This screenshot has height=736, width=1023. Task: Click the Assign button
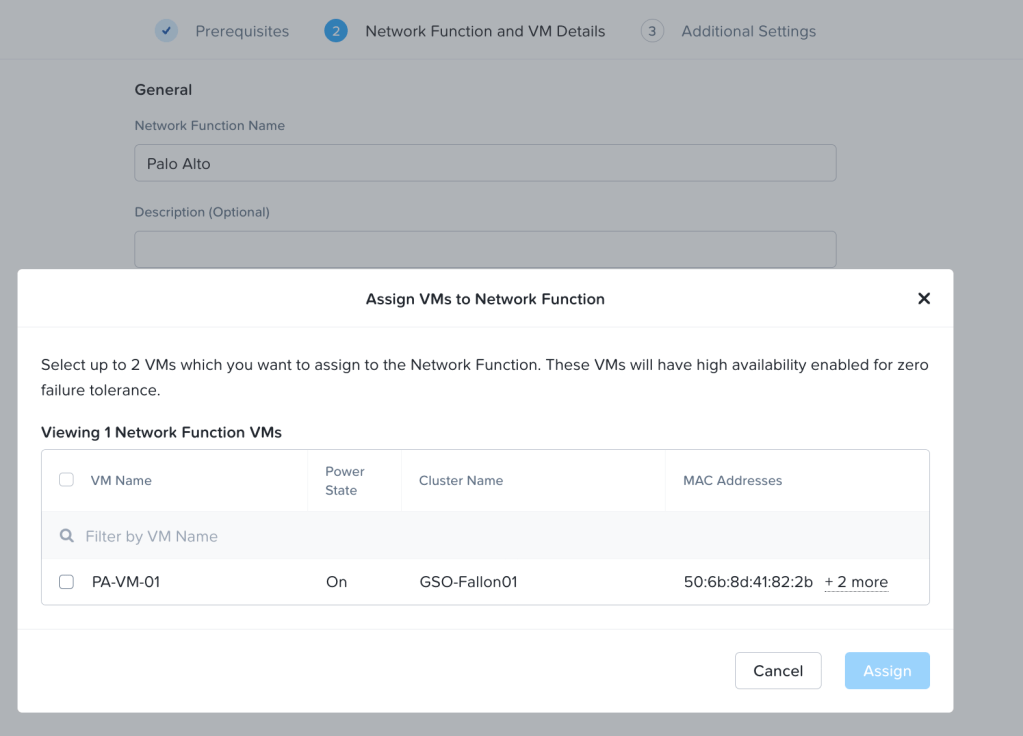pyautogui.click(x=887, y=671)
